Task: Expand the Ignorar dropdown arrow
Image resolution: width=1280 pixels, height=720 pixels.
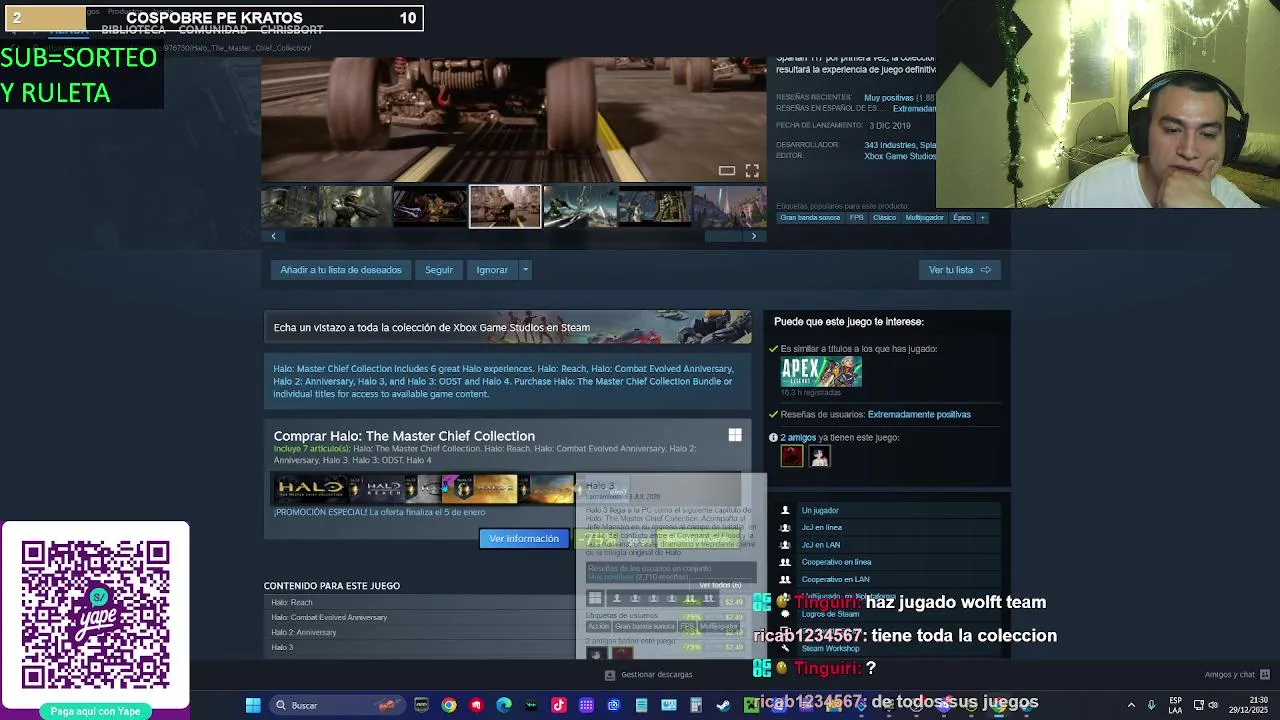Action: (525, 270)
